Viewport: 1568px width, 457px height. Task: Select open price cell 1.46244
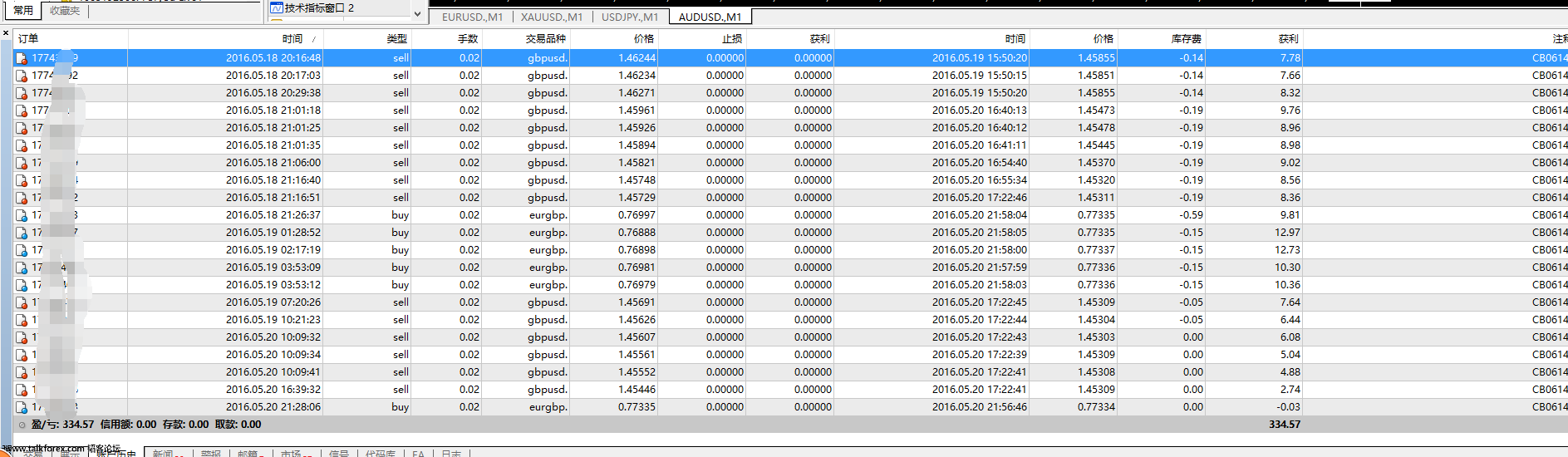(637, 58)
